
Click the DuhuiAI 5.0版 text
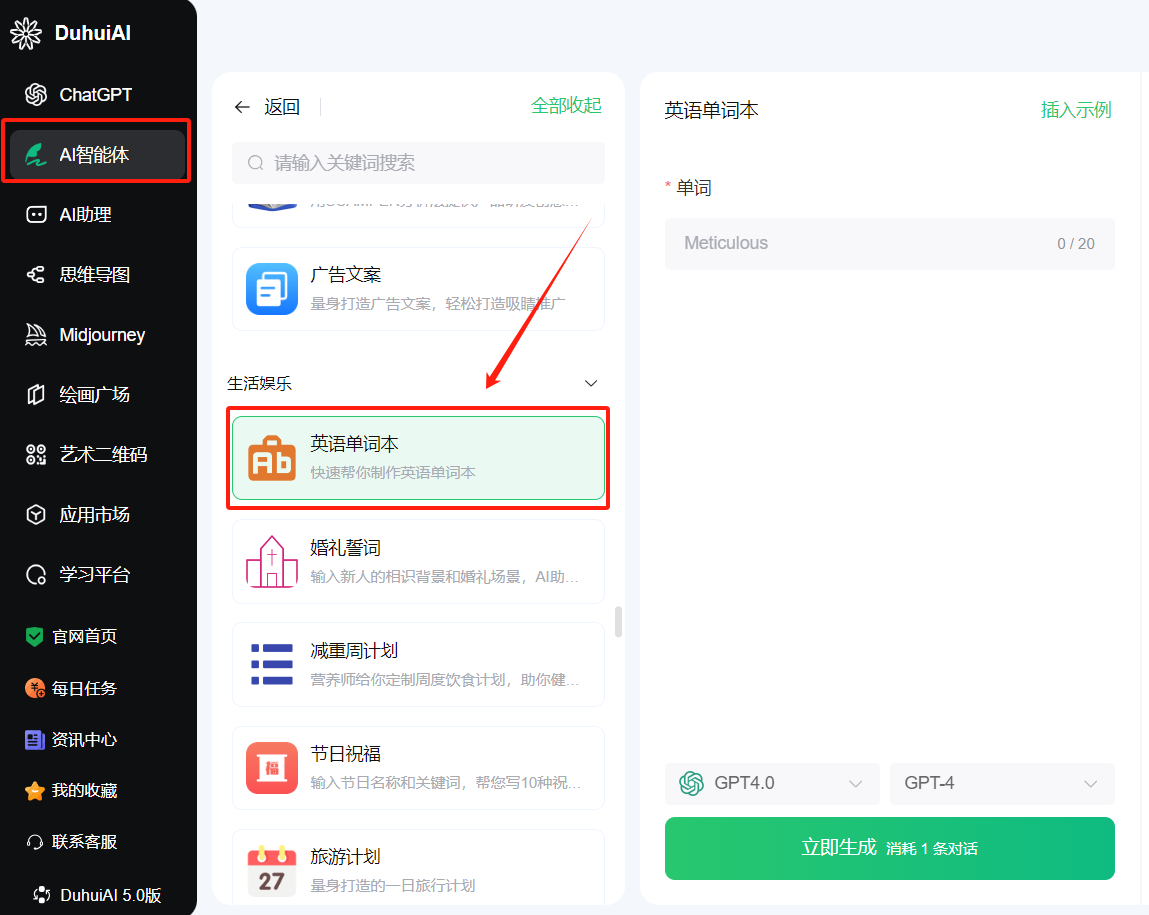click(111, 895)
